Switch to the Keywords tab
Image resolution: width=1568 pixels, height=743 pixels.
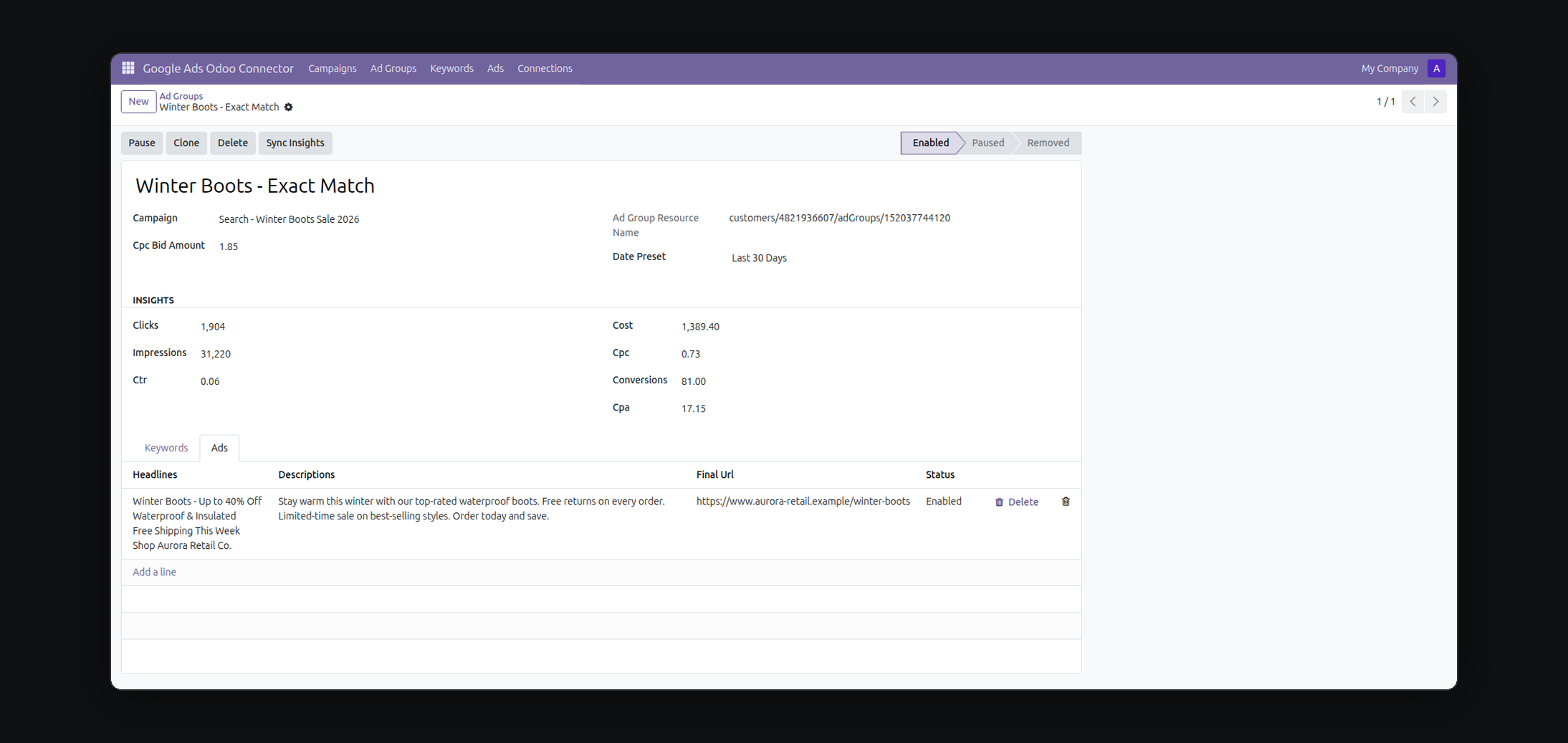pyautogui.click(x=166, y=448)
